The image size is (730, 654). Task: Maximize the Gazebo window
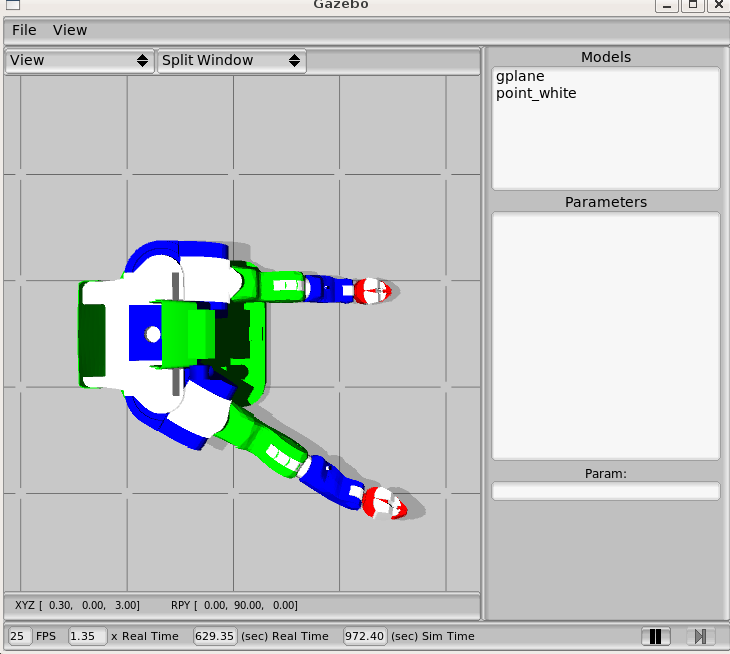(x=691, y=5)
